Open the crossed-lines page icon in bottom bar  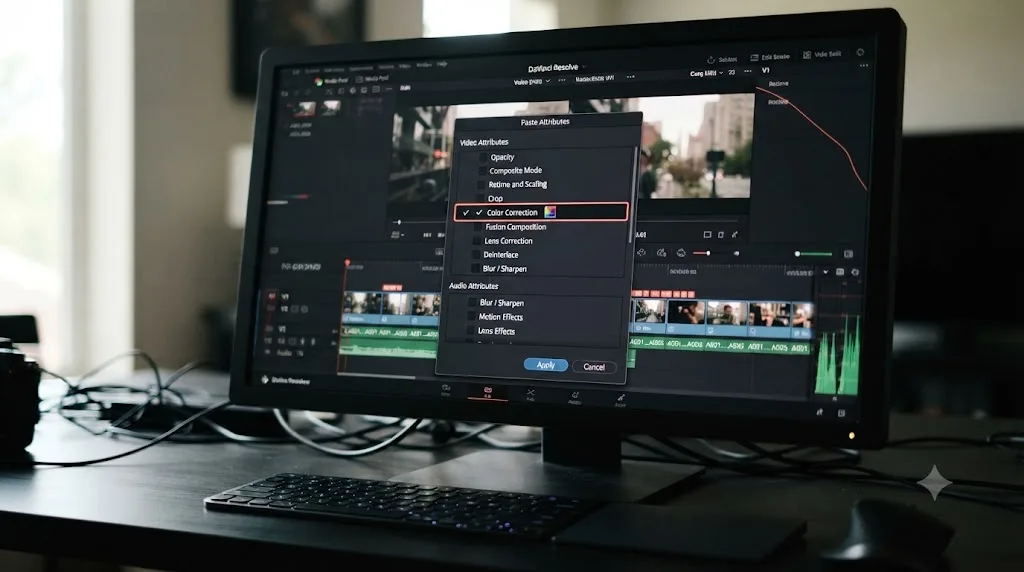coord(530,394)
